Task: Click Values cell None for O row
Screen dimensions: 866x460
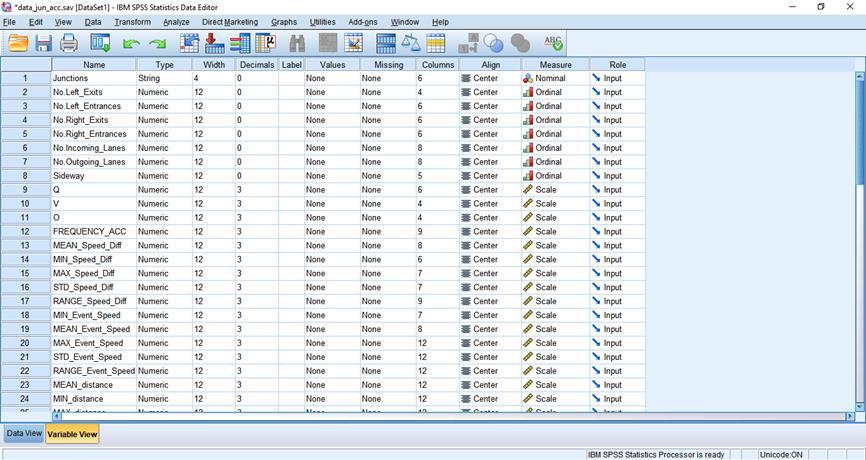Action: [x=332, y=218]
